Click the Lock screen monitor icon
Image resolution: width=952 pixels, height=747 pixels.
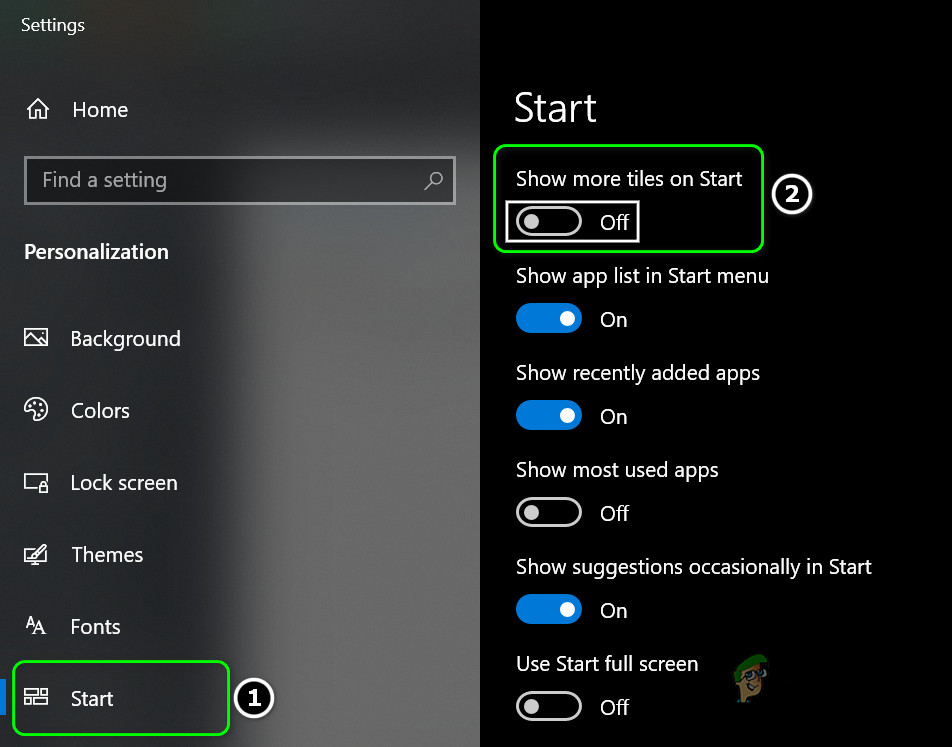click(36, 483)
